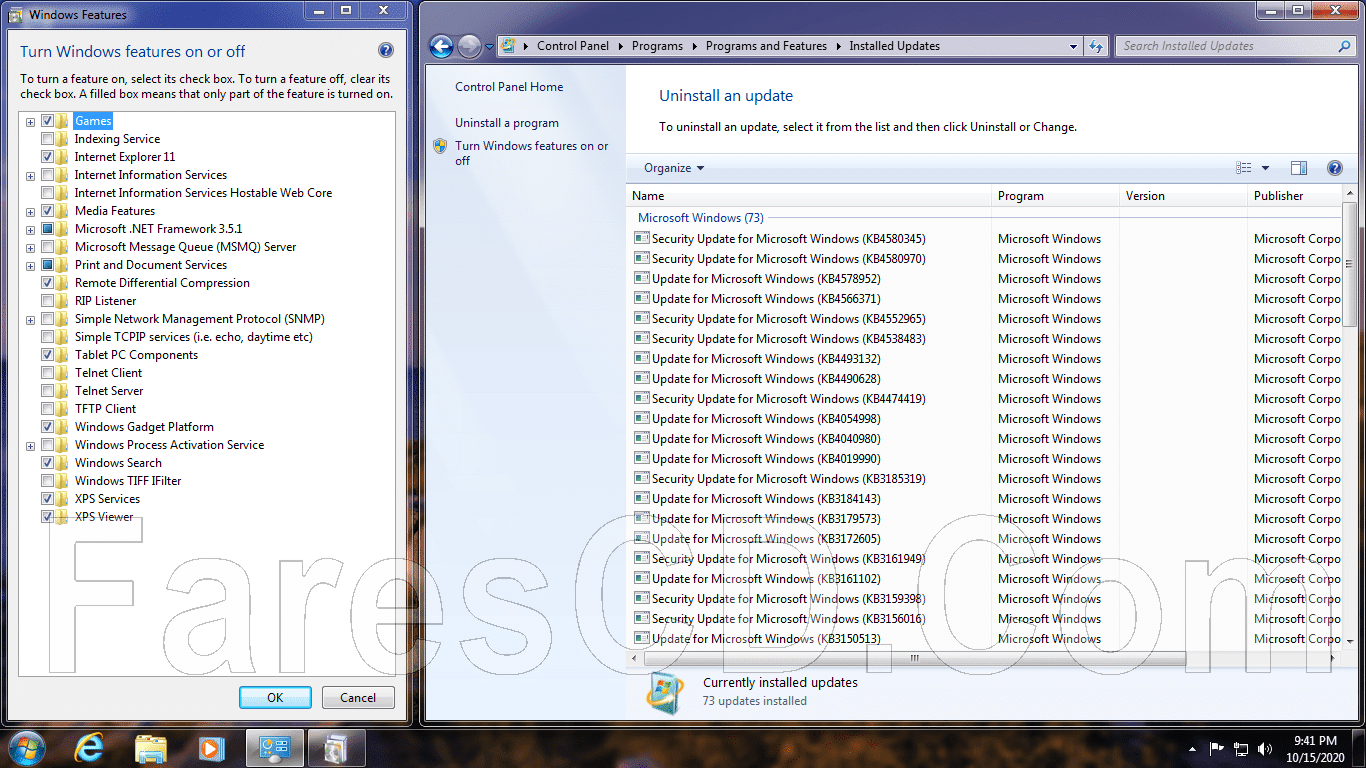This screenshot has width=1366, height=768.
Task: Click OK in Windows Features
Action: tap(275, 698)
